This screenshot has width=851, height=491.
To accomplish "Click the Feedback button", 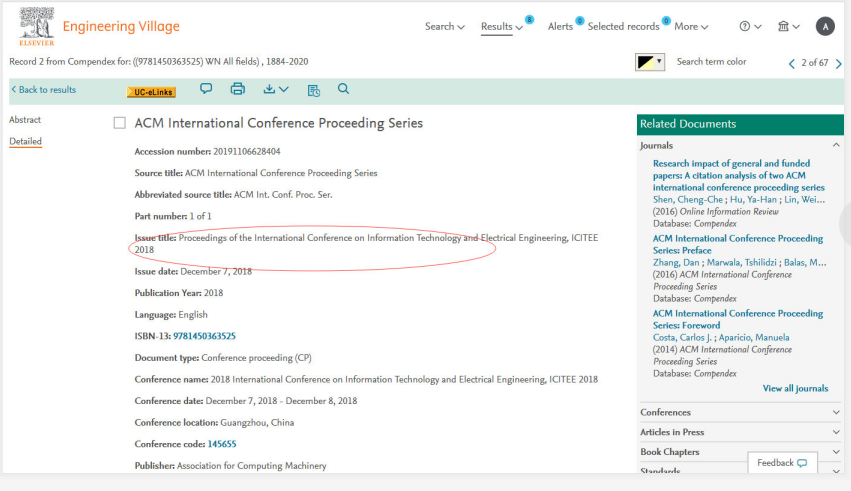I will coord(782,463).
